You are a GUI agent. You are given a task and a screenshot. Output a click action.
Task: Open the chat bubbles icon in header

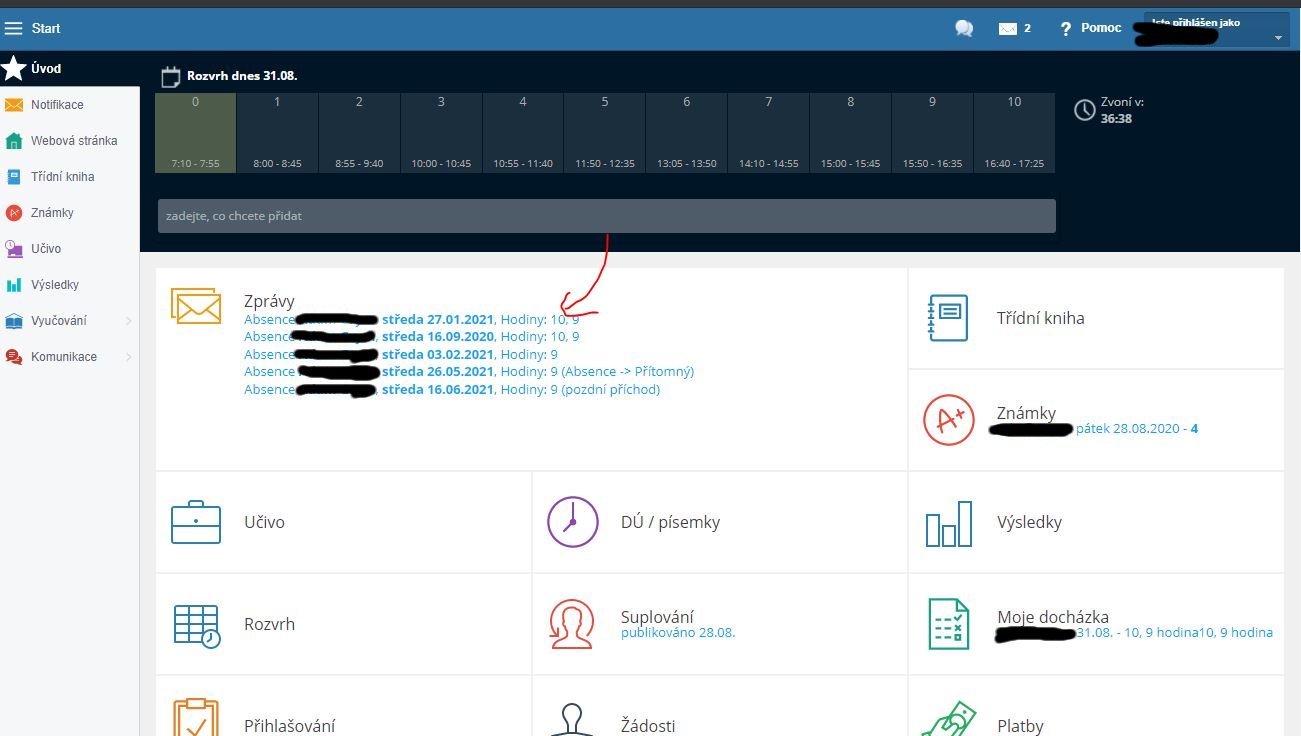[964, 28]
